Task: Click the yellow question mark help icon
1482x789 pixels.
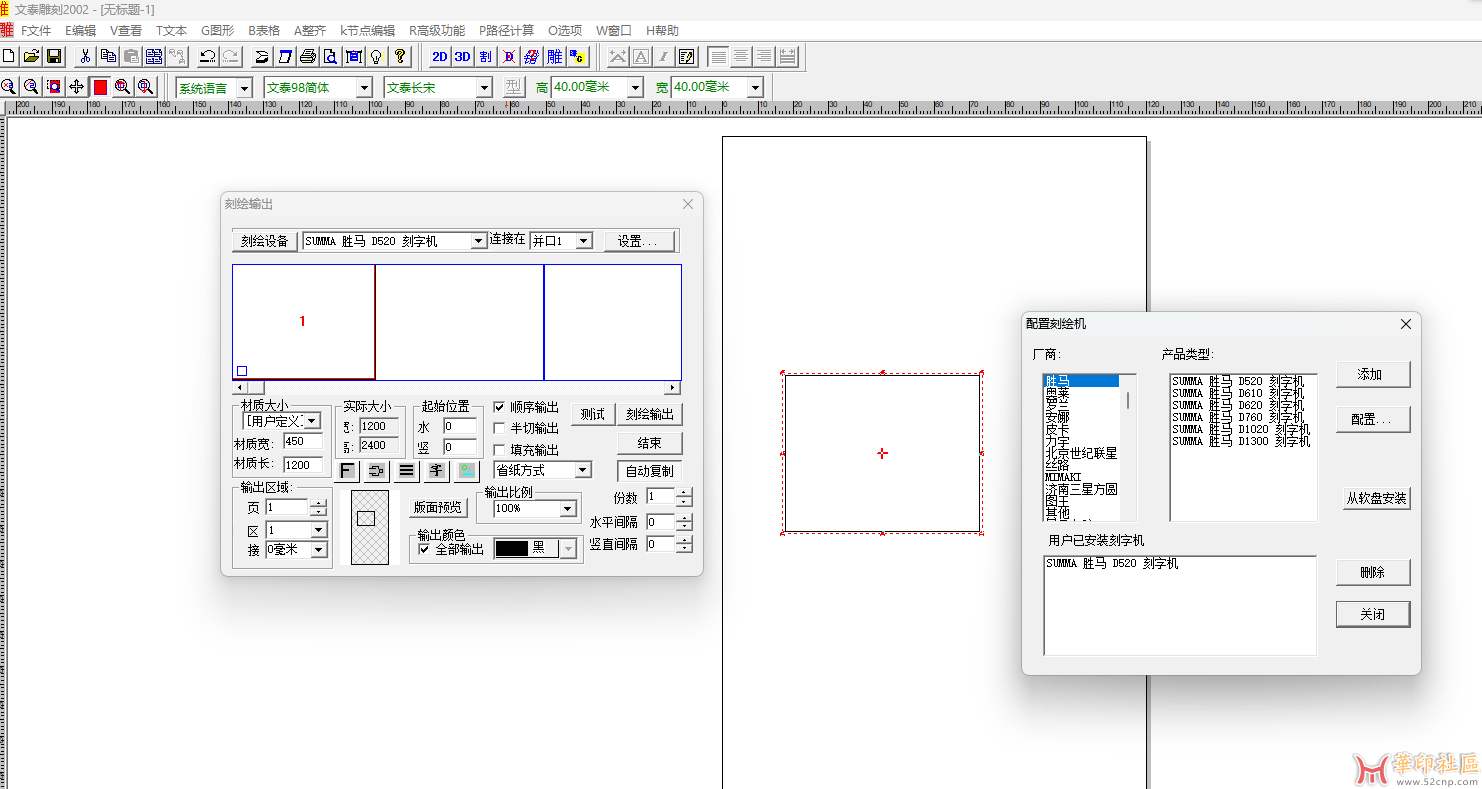Action: click(x=399, y=56)
